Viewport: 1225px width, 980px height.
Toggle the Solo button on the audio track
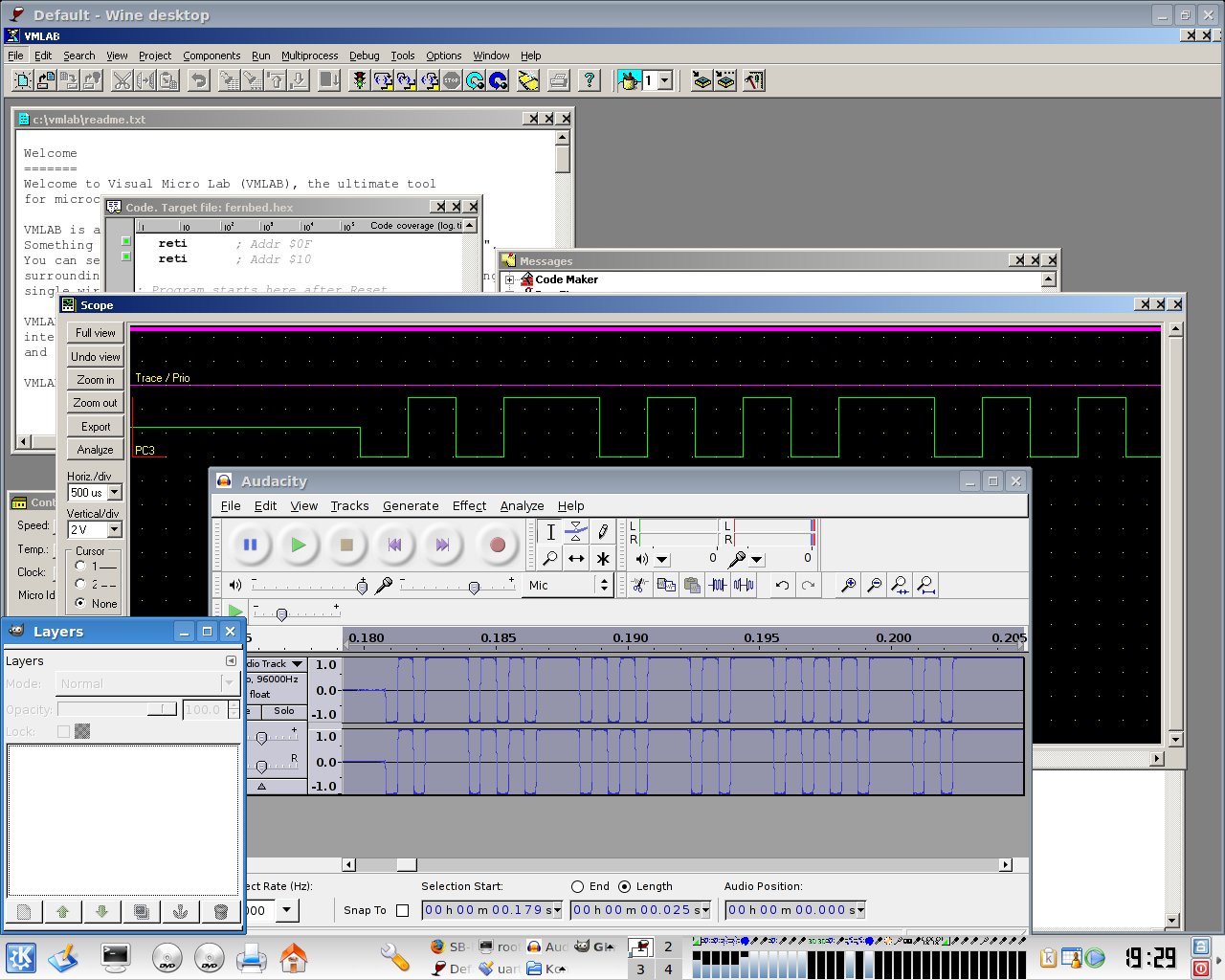coord(284,711)
